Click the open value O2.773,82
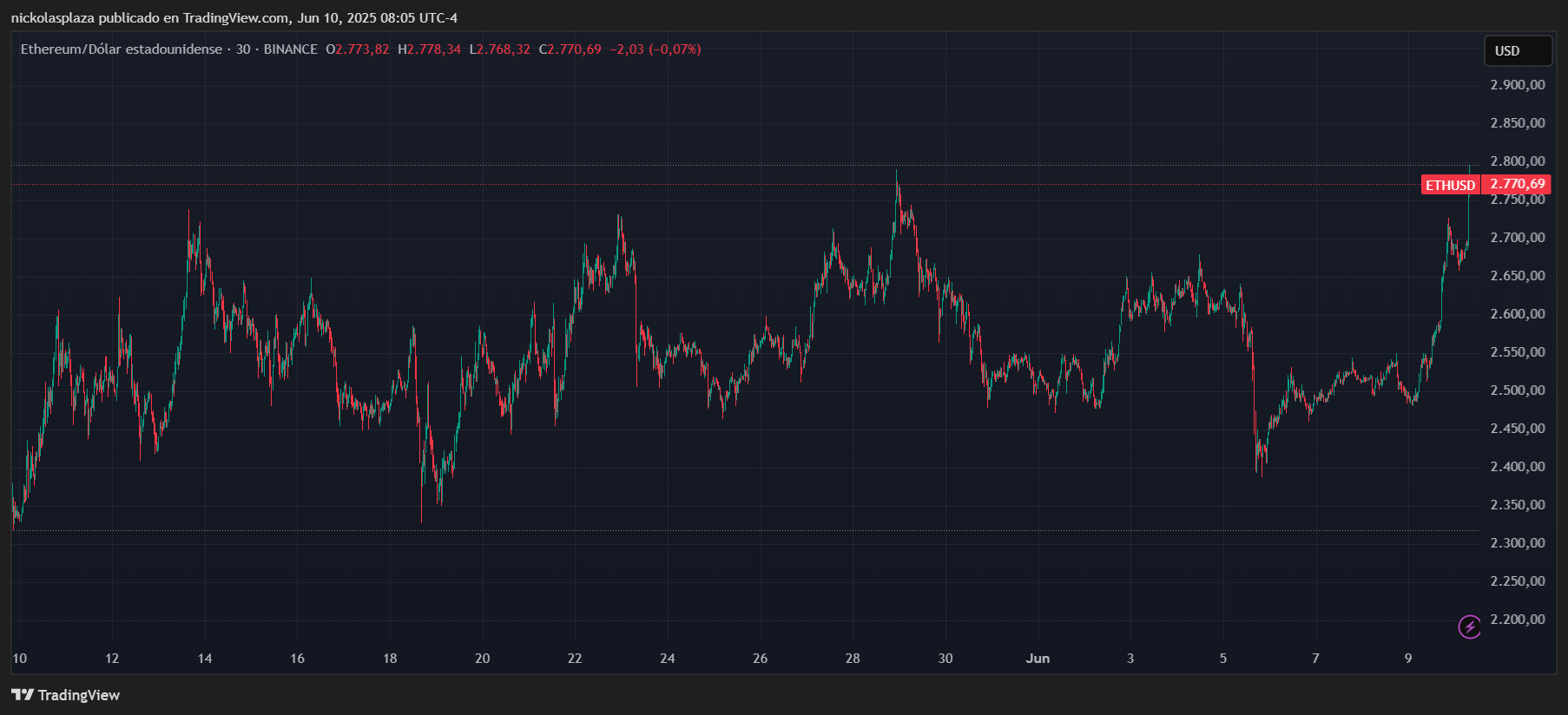The height and width of the screenshot is (715, 1568). coord(358,49)
